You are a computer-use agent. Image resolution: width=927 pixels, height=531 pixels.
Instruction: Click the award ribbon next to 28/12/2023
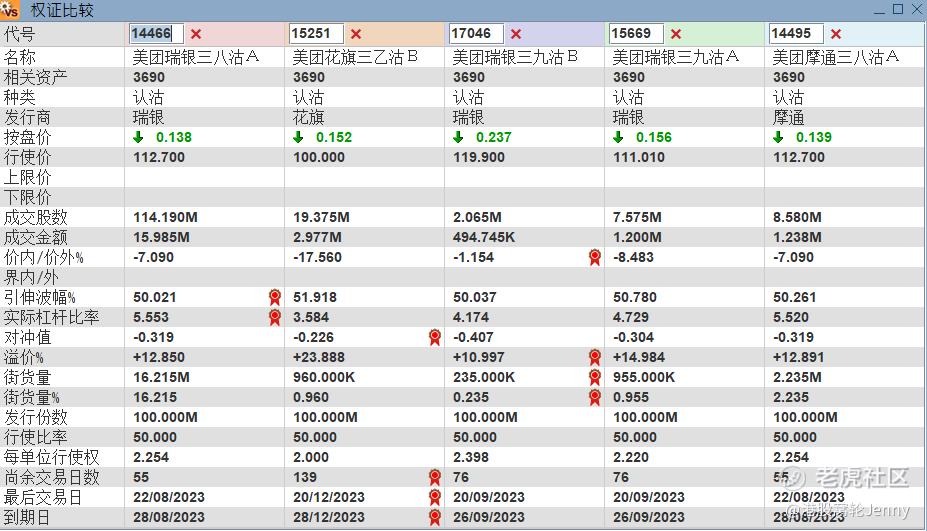coord(435,517)
